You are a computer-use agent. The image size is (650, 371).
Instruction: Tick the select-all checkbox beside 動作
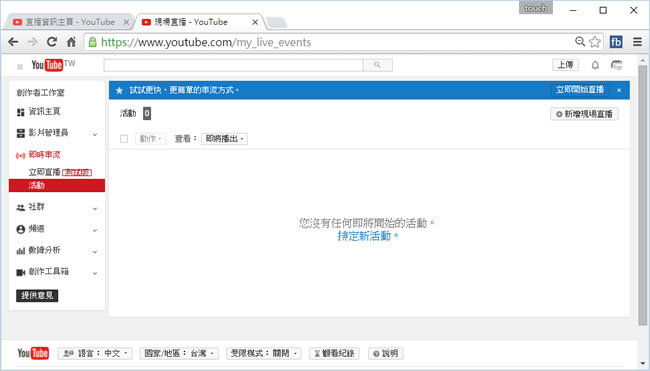tap(124, 139)
